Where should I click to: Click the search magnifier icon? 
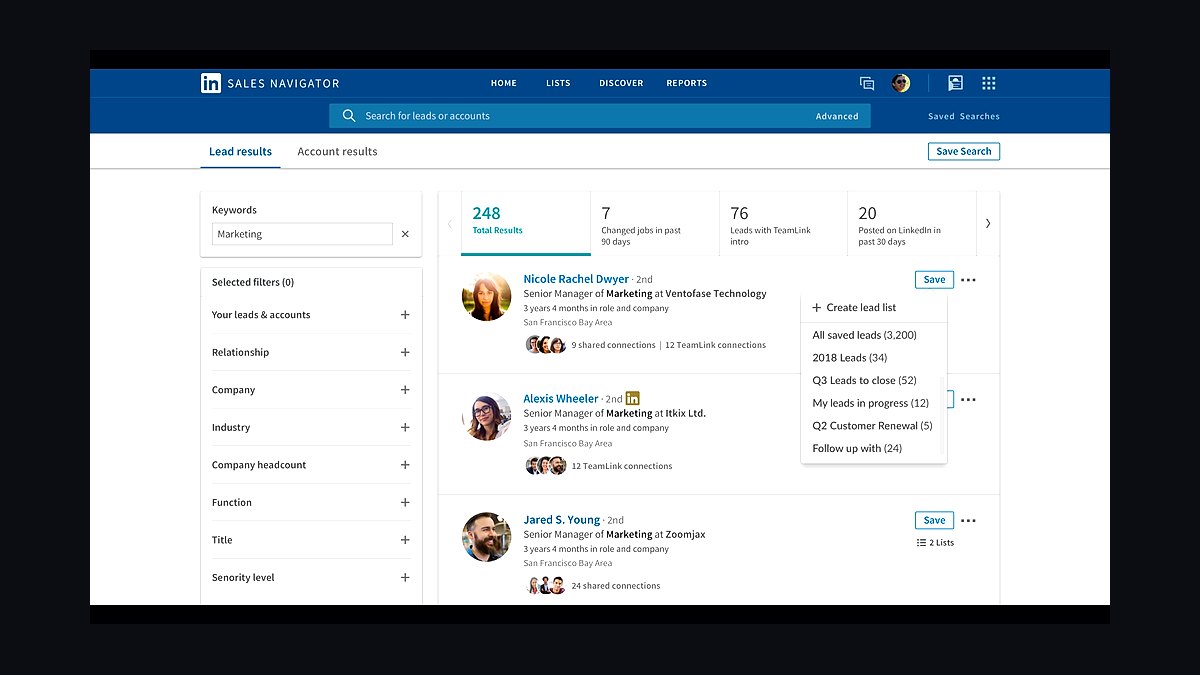click(349, 116)
